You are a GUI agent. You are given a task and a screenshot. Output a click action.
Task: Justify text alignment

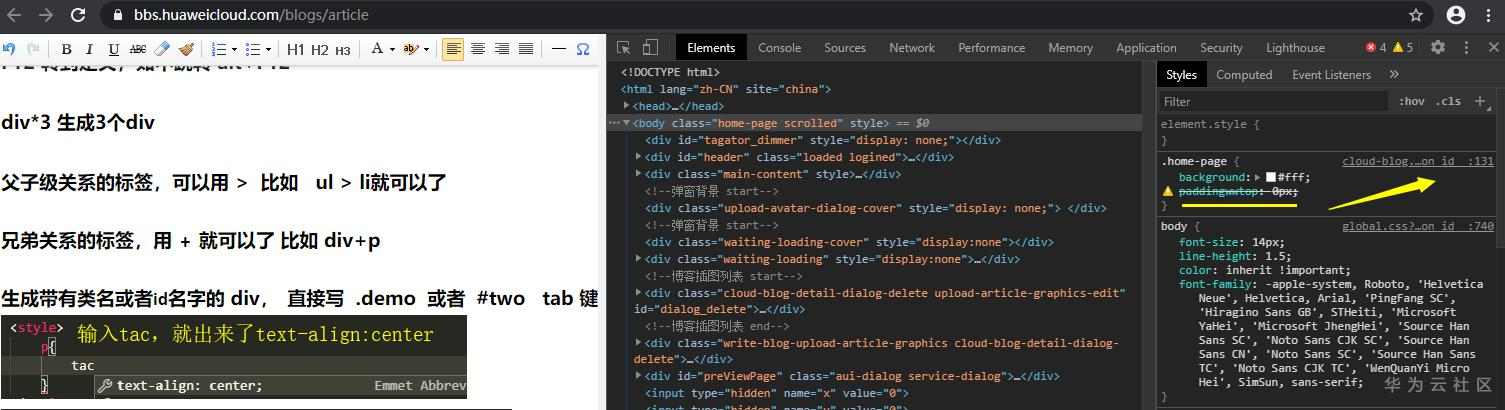point(526,49)
